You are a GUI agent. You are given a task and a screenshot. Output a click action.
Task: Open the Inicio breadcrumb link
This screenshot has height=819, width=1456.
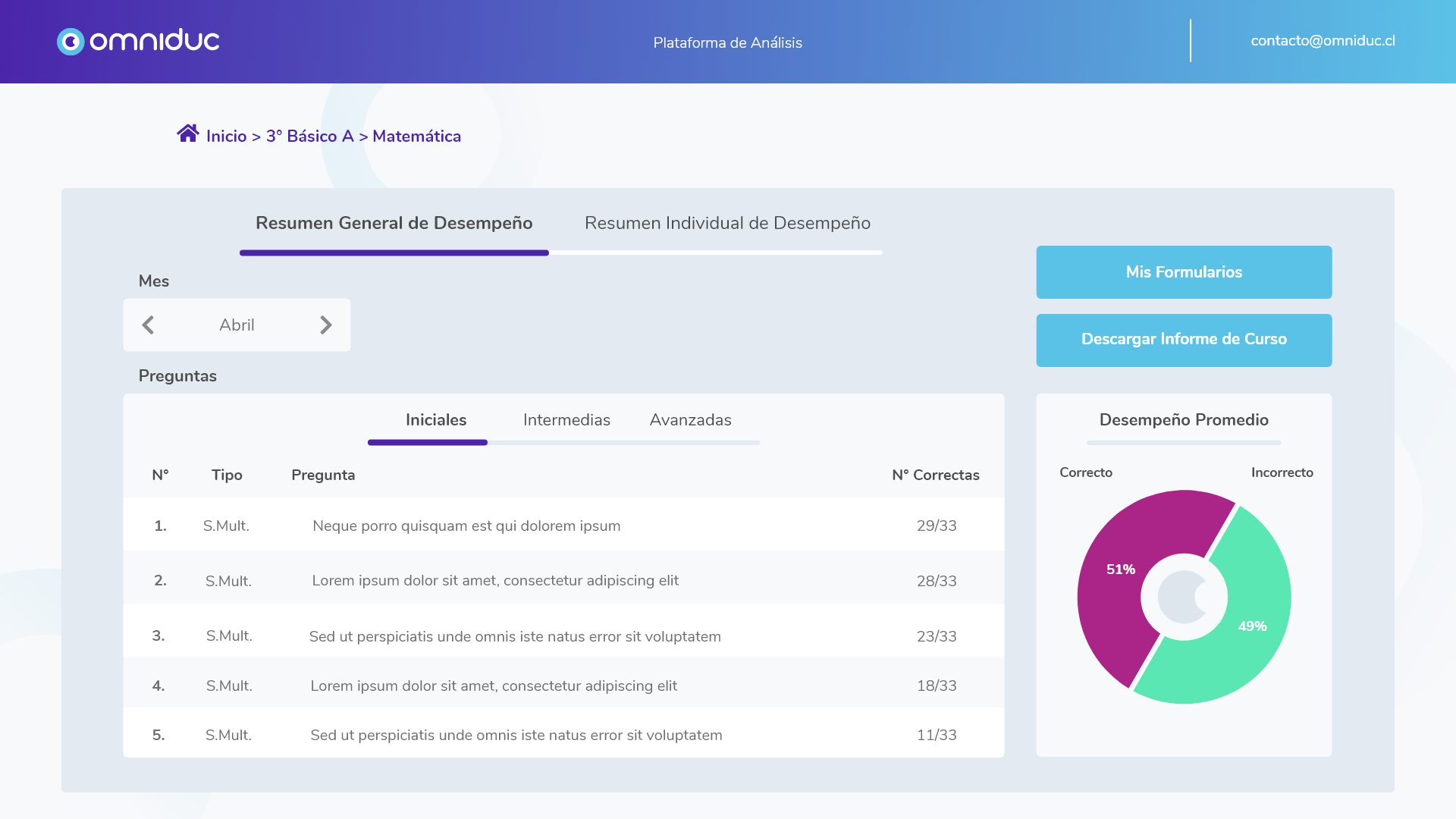226,136
